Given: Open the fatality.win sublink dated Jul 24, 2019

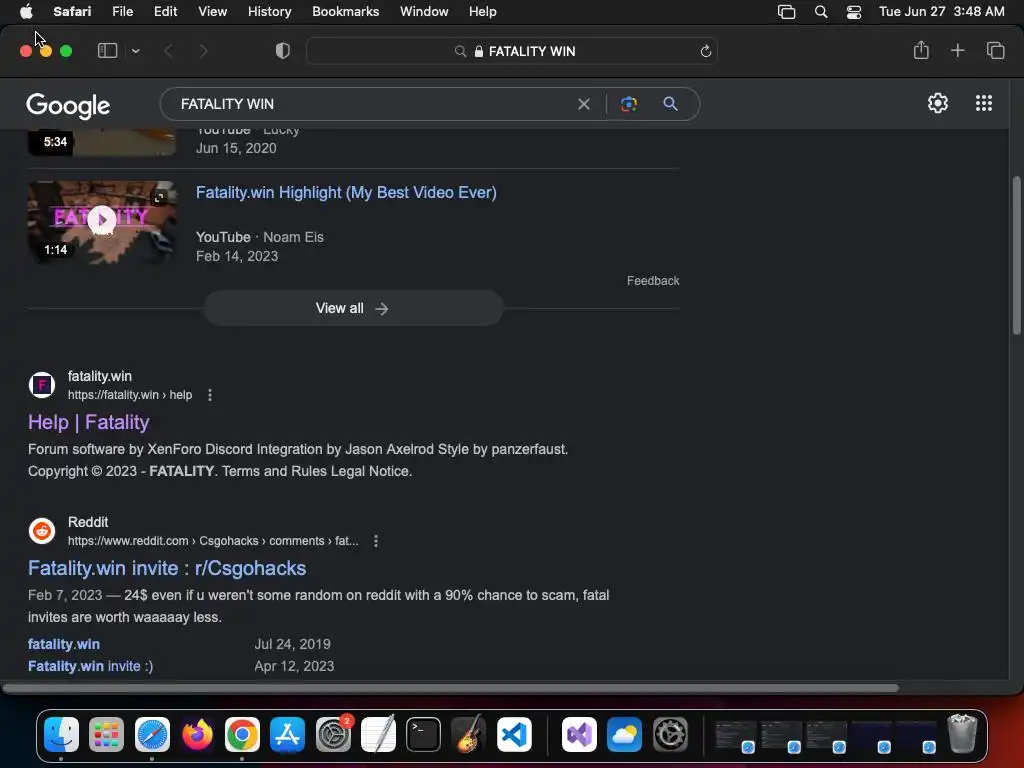Looking at the screenshot, I should 64,644.
